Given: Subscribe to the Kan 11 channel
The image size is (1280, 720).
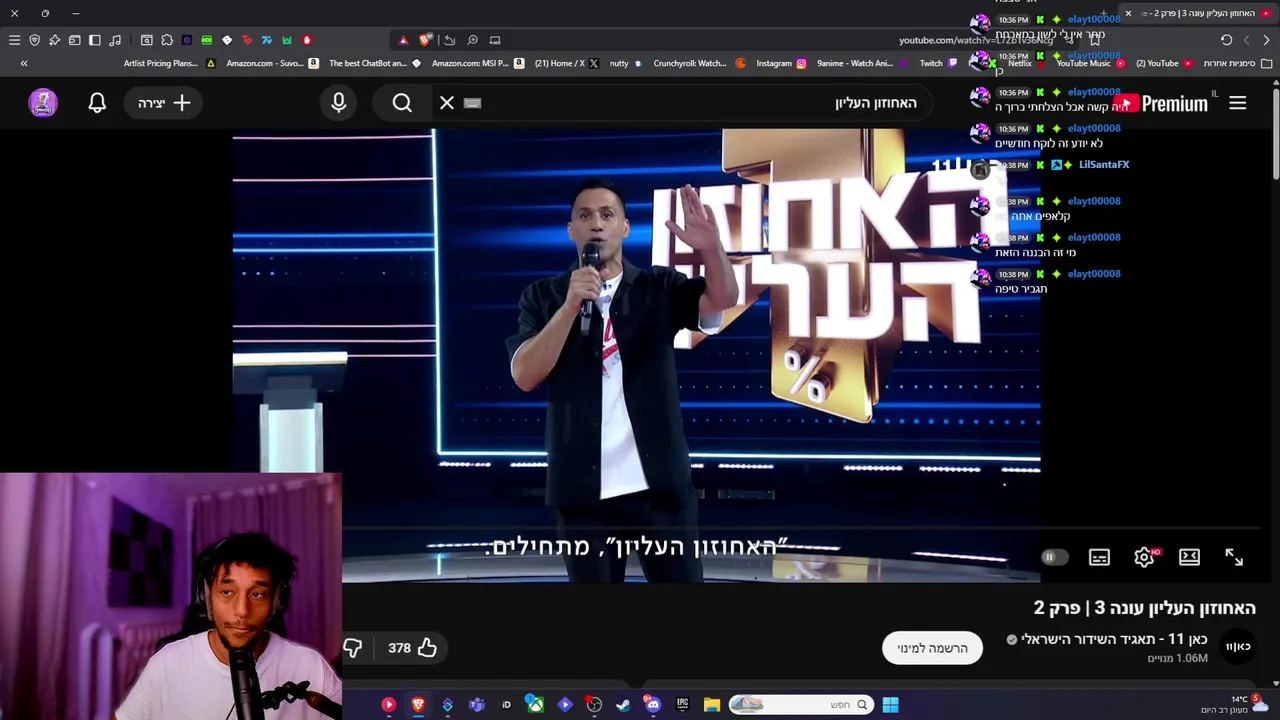Looking at the screenshot, I should [x=932, y=648].
